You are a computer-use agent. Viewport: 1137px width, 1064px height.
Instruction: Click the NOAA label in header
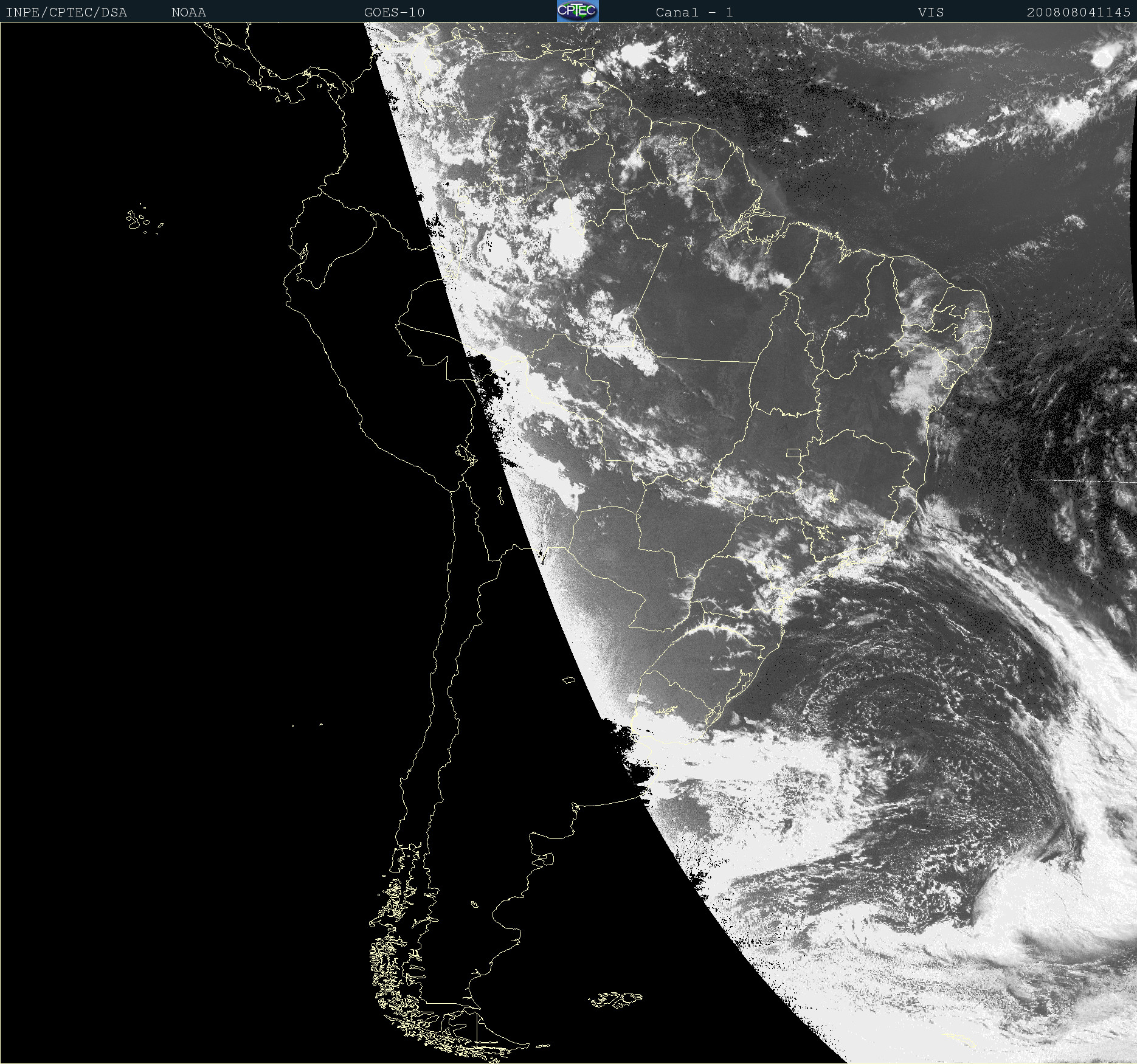189,12
